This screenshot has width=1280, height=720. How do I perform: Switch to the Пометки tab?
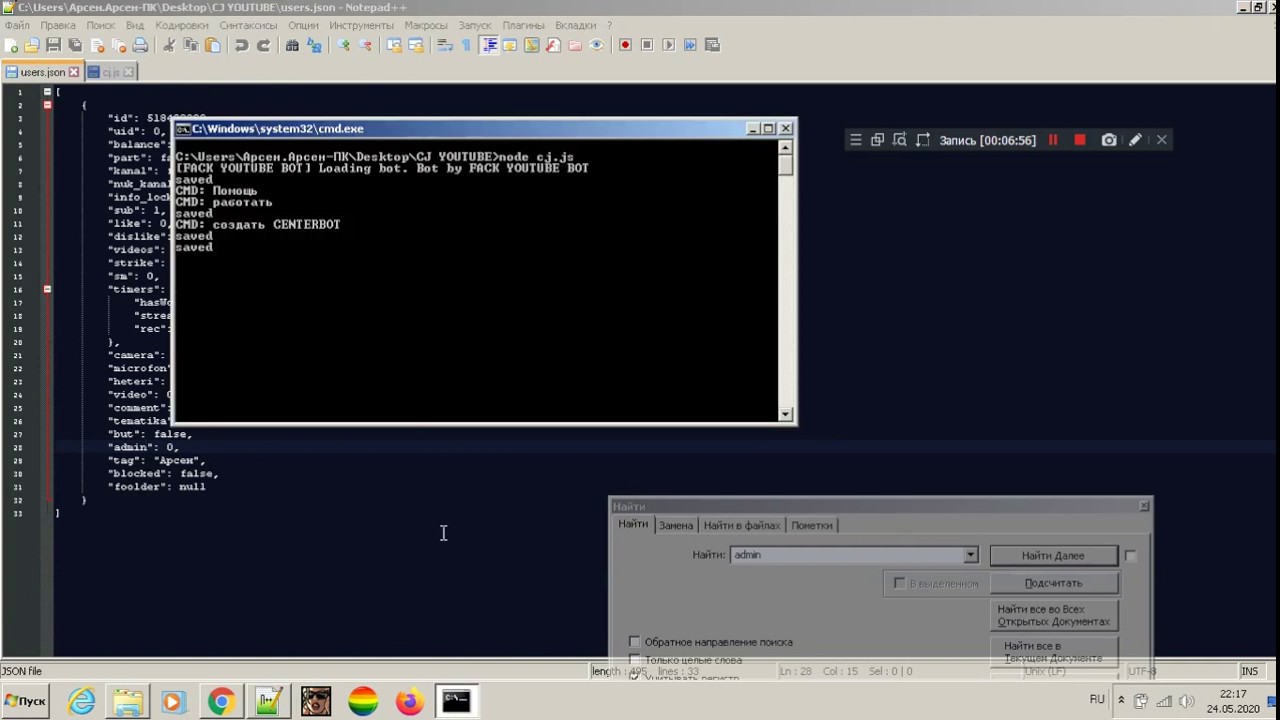tap(812, 525)
